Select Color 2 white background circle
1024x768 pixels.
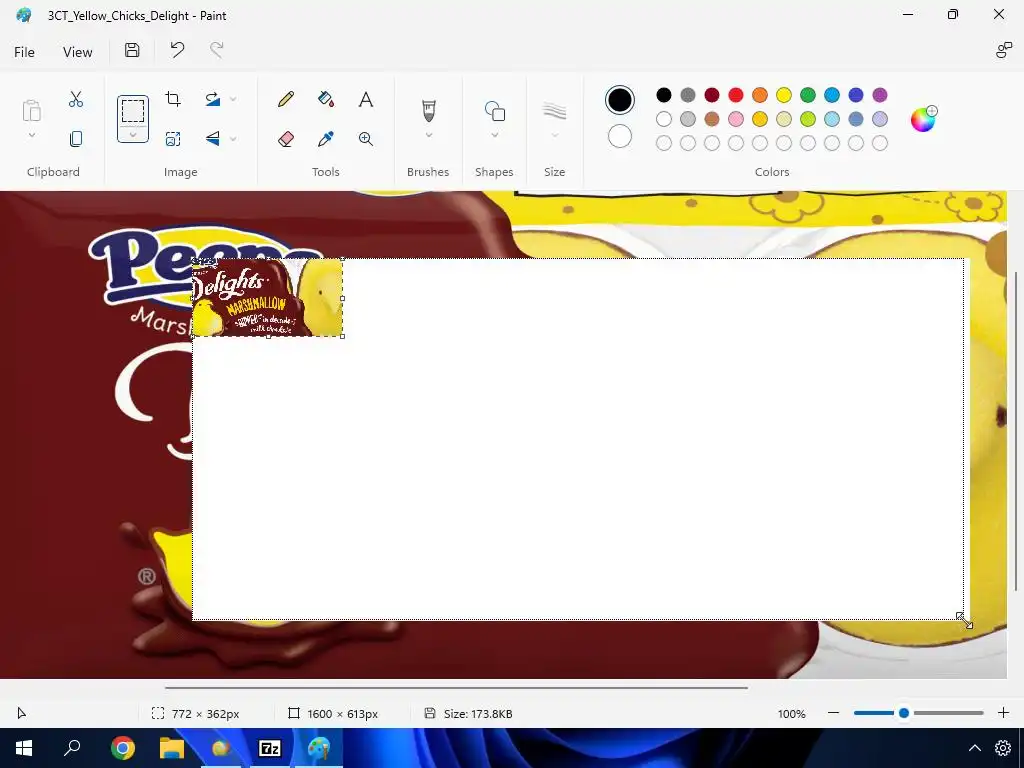pos(620,136)
